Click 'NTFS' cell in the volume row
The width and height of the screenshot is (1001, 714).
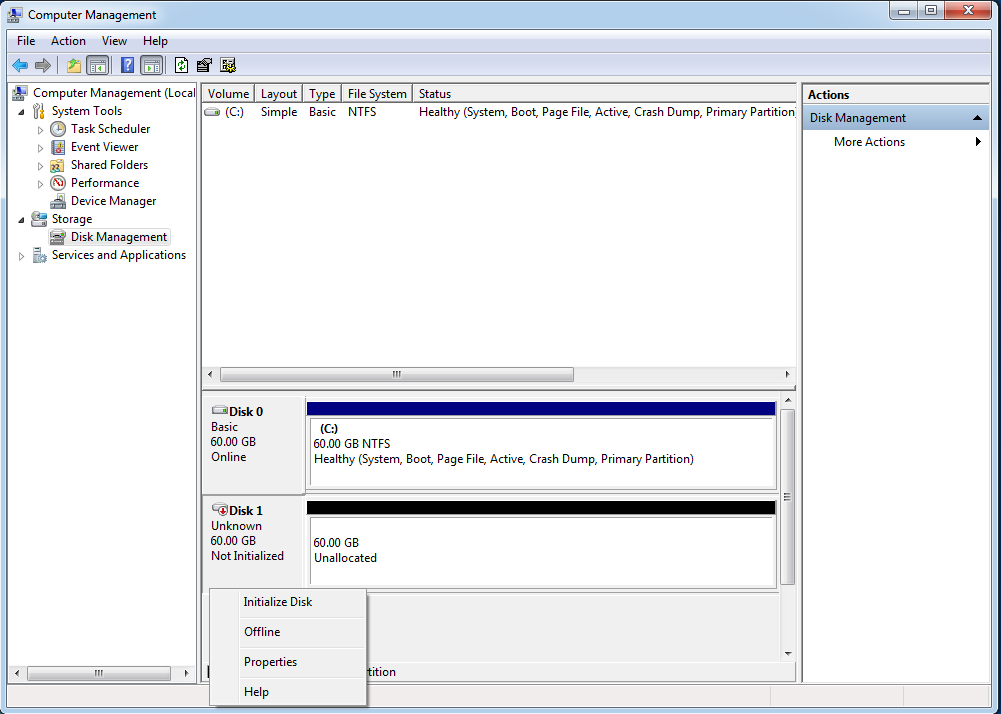point(362,112)
